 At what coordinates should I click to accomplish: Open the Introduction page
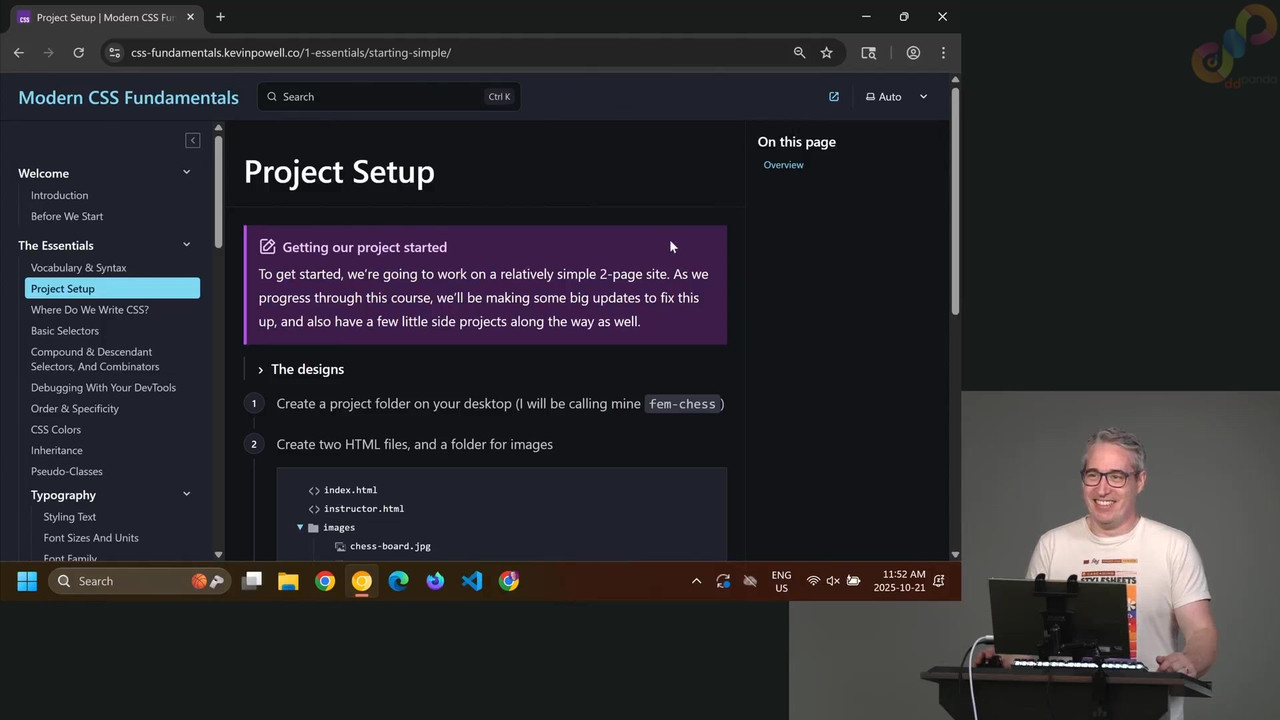[x=59, y=195]
